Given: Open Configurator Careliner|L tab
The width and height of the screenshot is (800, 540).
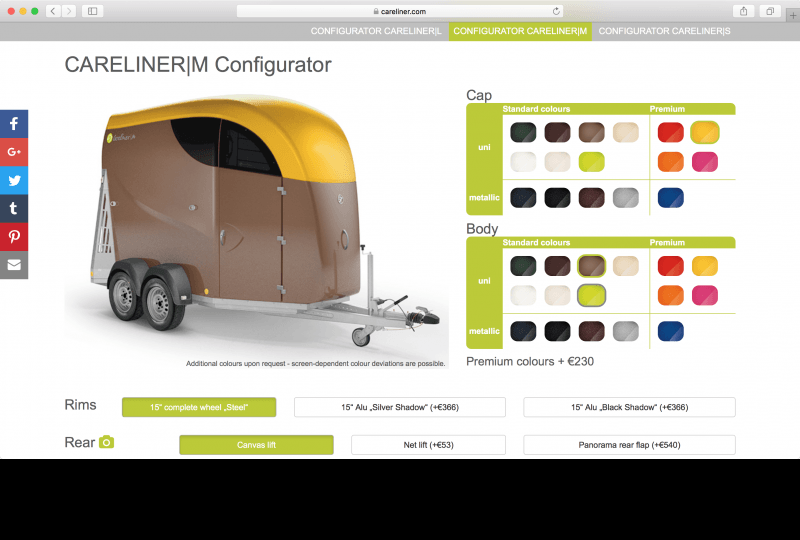Looking at the screenshot, I should (376, 31).
